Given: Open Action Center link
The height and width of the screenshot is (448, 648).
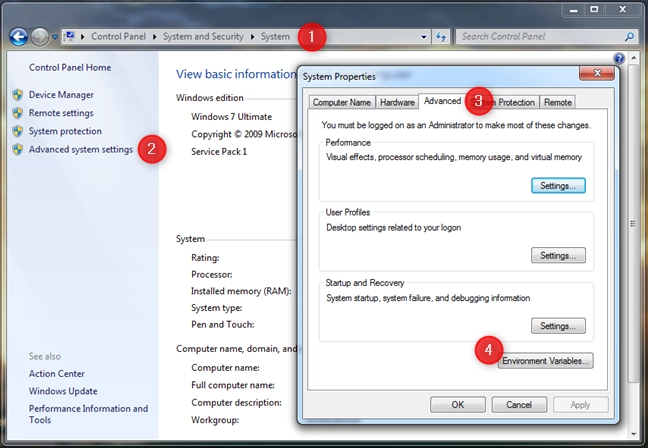Looking at the screenshot, I should pos(57,374).
